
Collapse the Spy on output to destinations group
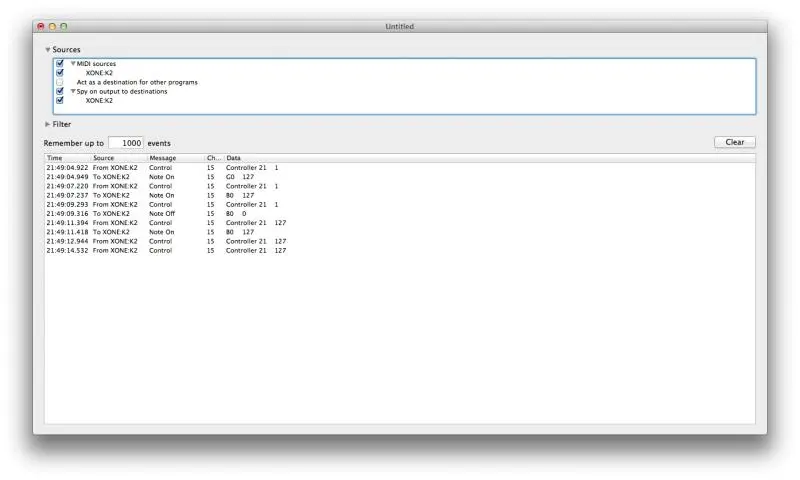coord(73,91)
